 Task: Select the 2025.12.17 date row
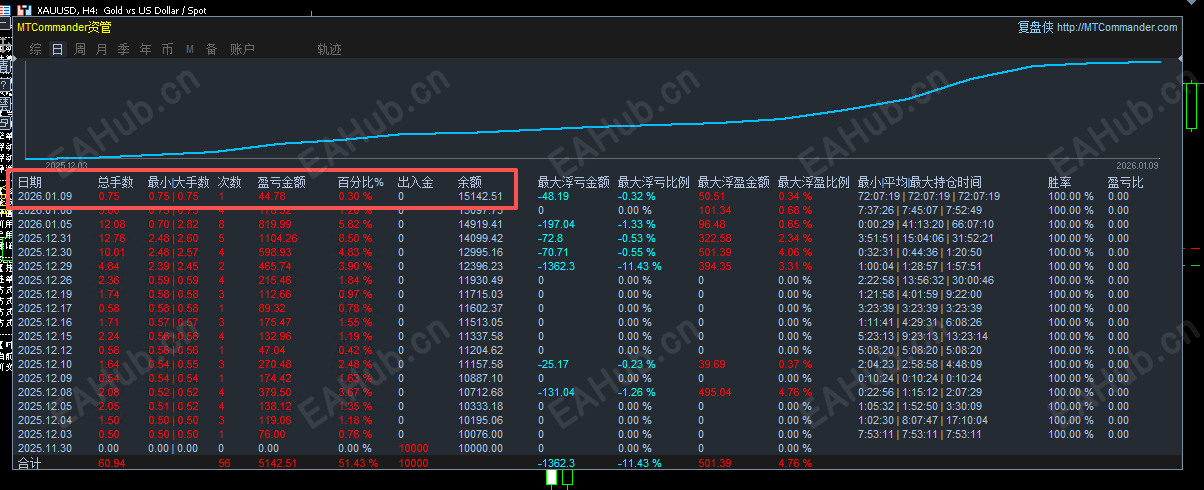click(44, 308)
